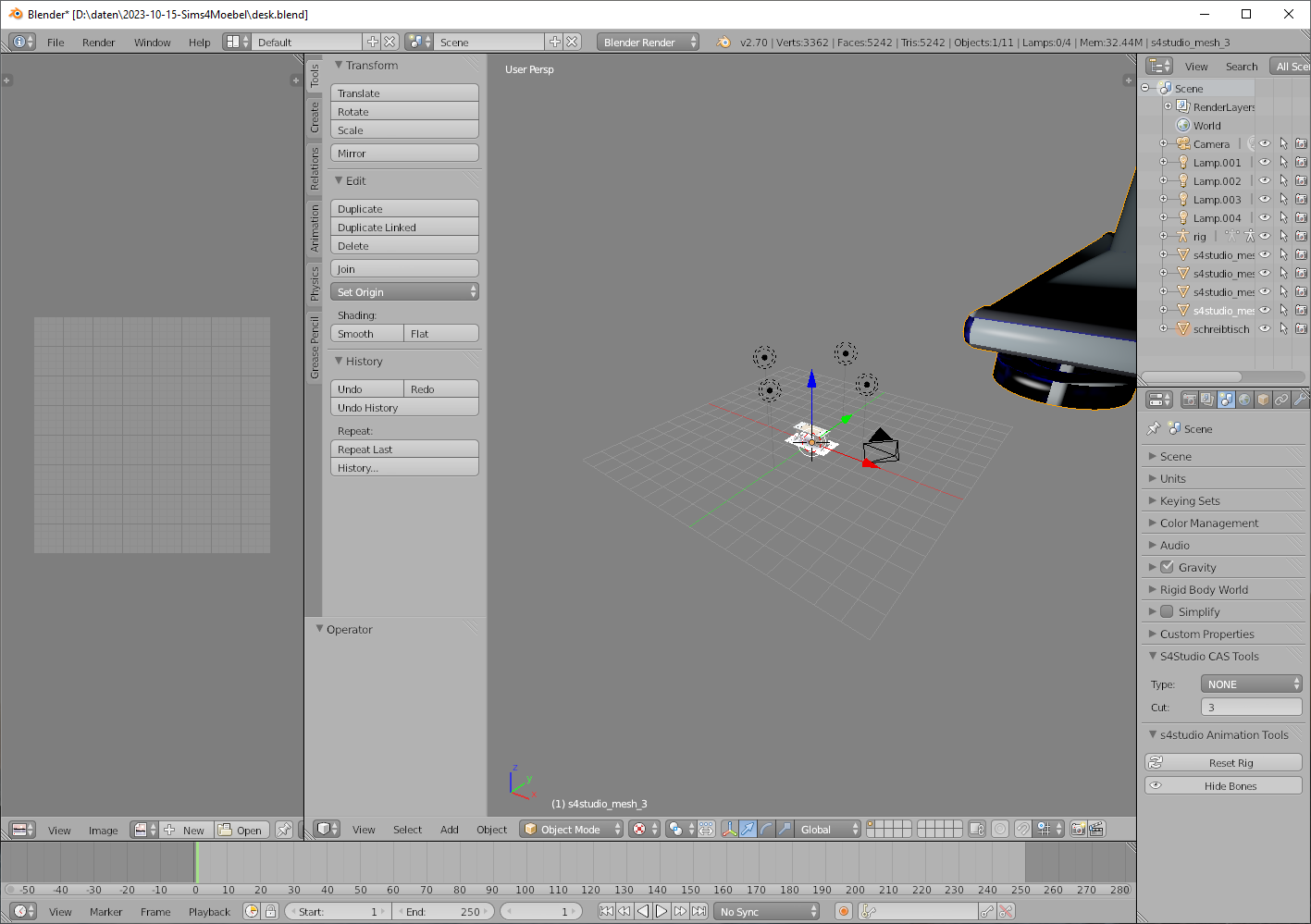1311x924 pixels.
Task: Click the End frame value field
Action: point(445,911)
